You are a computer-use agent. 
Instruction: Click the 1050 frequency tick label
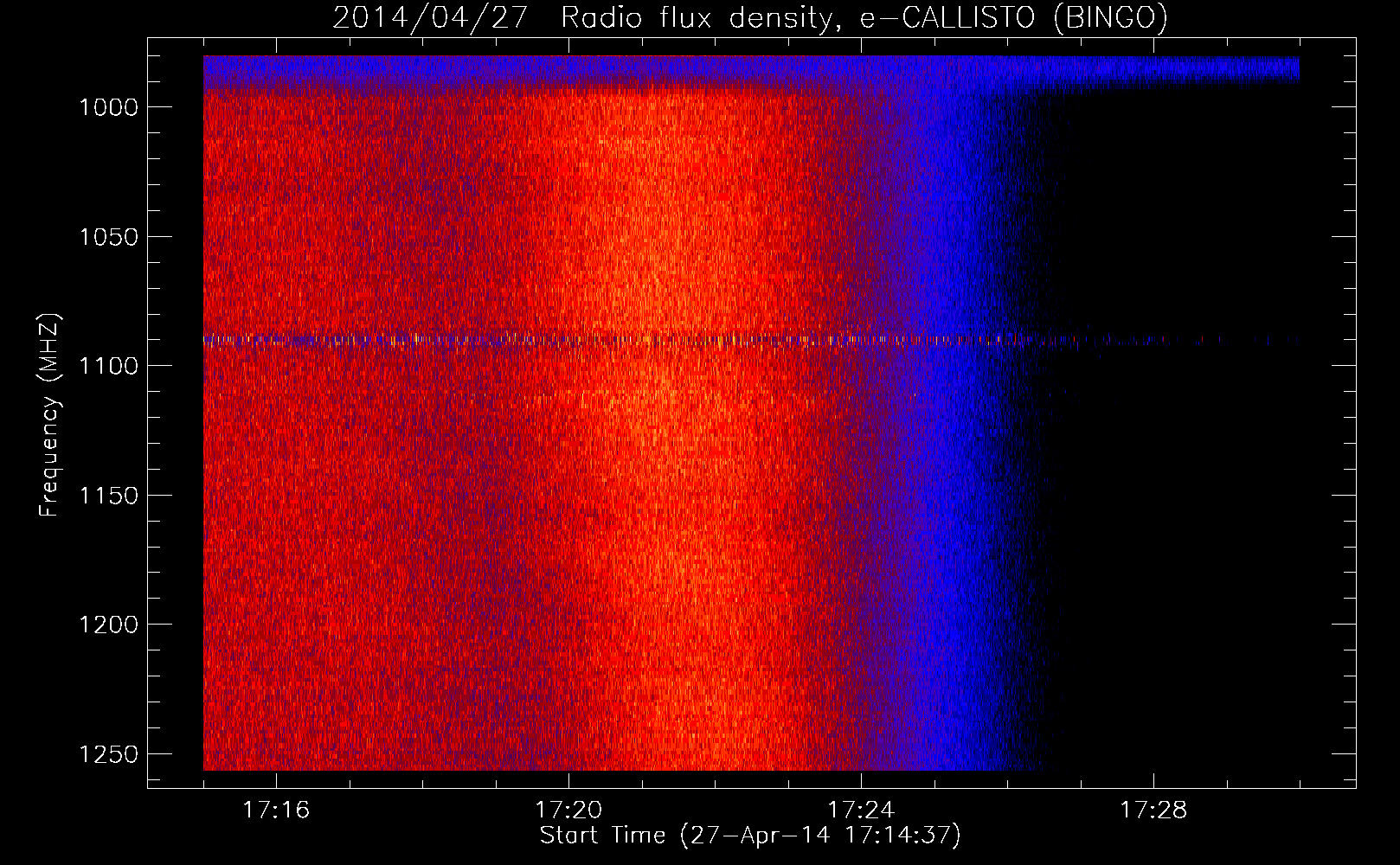pos(109,237)
